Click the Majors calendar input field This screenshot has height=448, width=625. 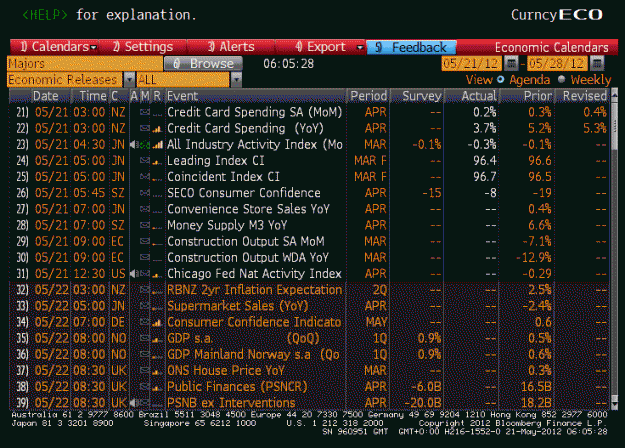coord(85,63)
